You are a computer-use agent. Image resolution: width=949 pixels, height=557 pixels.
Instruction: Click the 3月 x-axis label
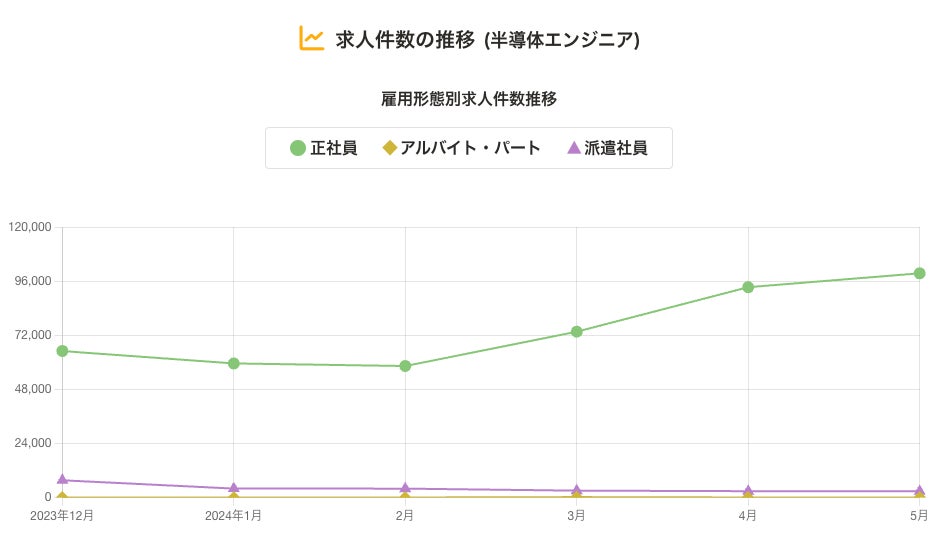[576, 516]
